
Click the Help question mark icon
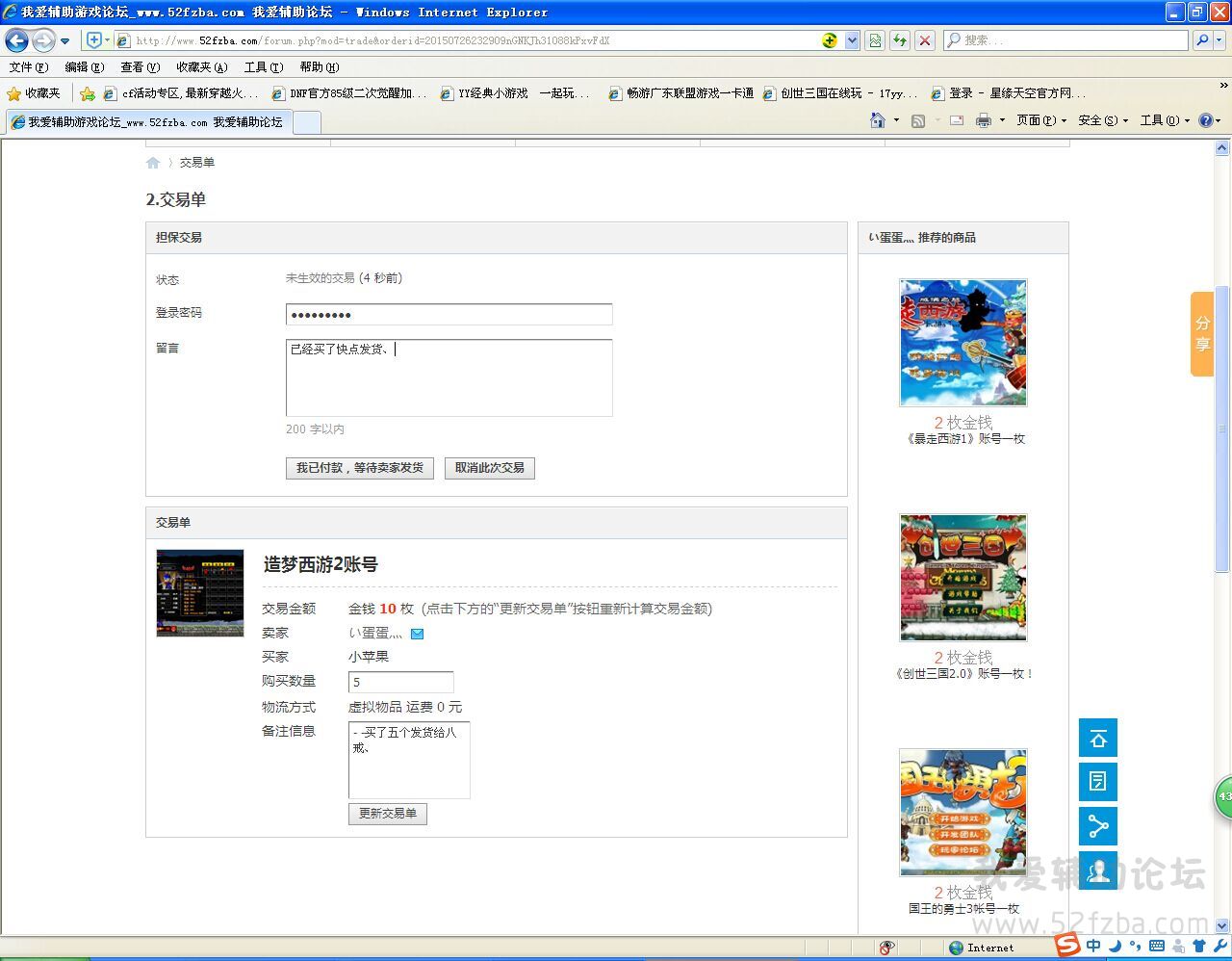coord(1205,120)
